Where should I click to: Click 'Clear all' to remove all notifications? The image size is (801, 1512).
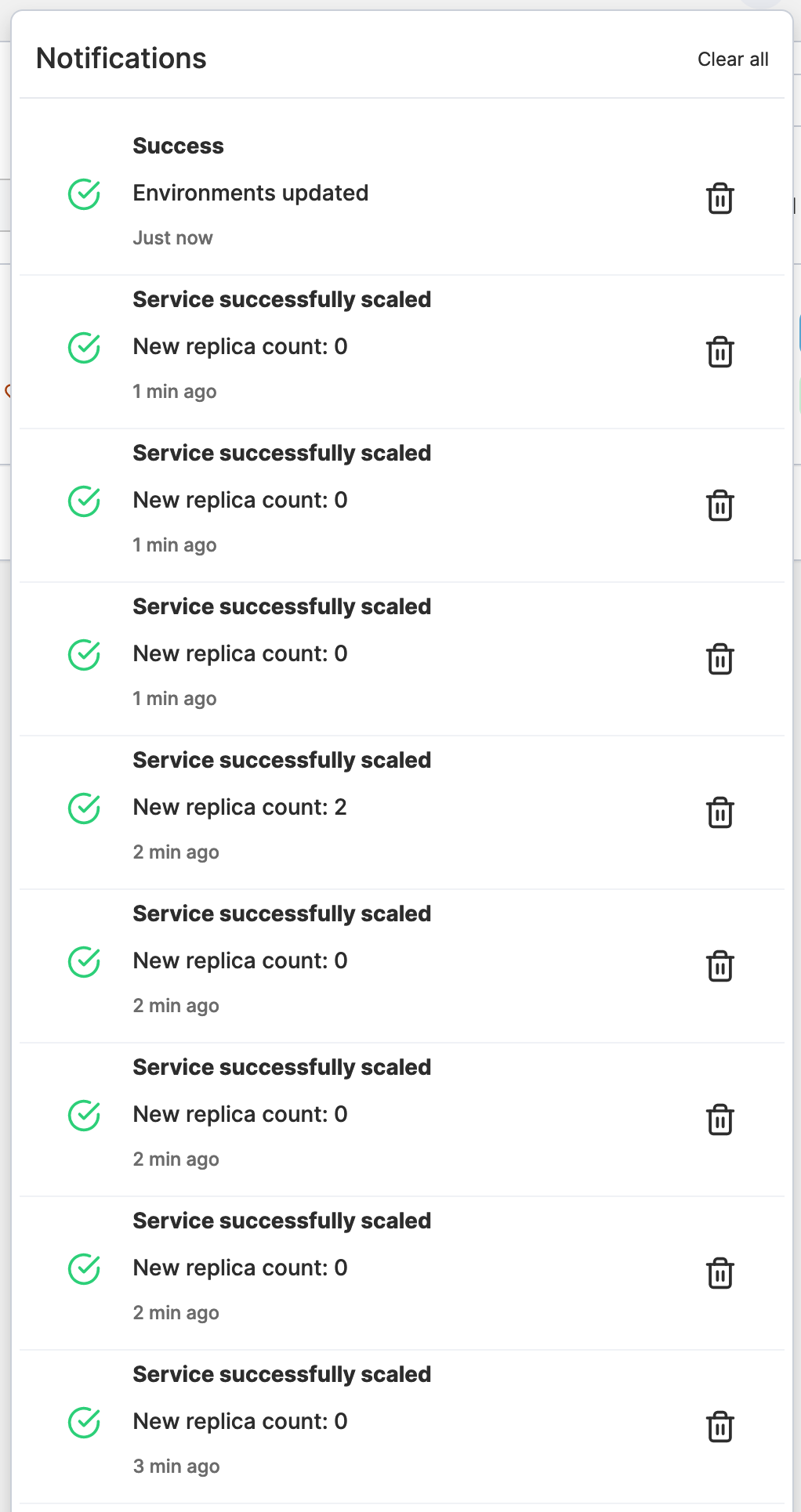pyautogui.click(x=732, y=59)
